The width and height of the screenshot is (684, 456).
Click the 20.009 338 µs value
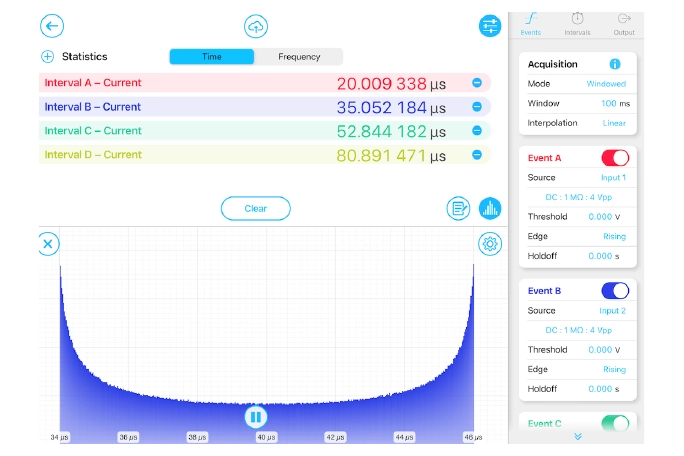(391, 83)
